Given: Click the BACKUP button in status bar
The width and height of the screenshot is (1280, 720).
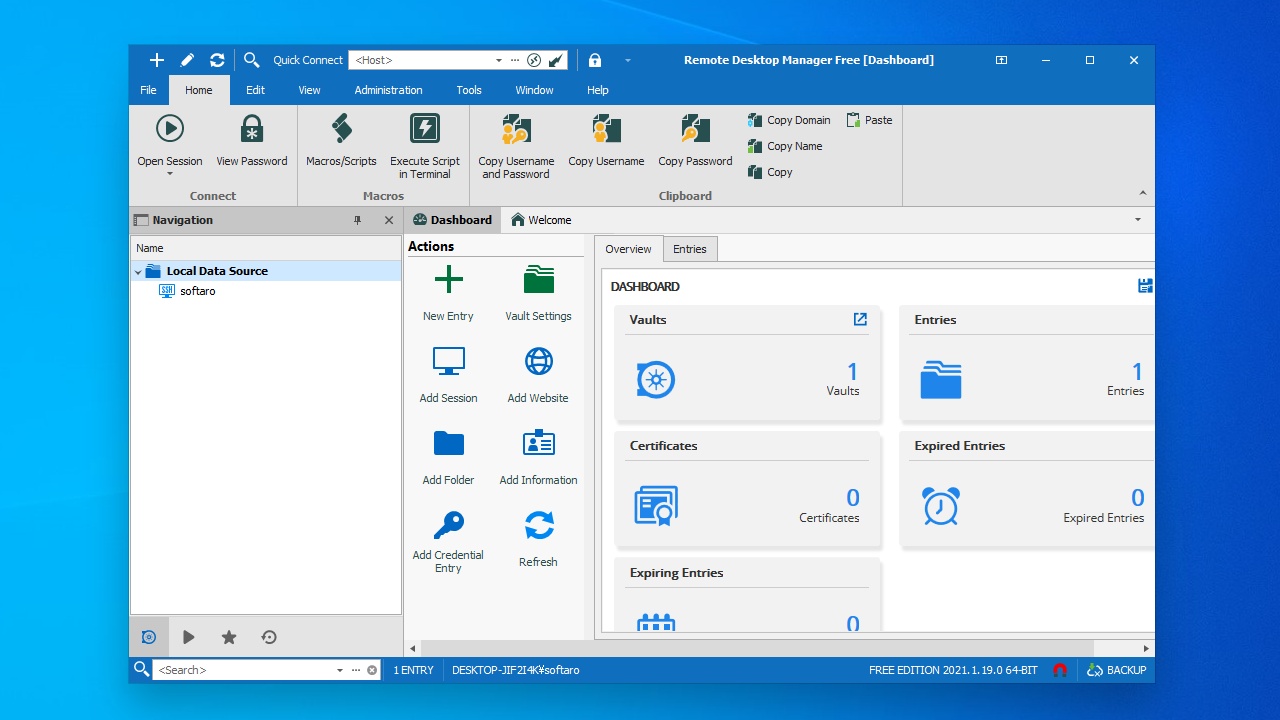Looking at the screenshot, I should click(x=1117, y=670).
